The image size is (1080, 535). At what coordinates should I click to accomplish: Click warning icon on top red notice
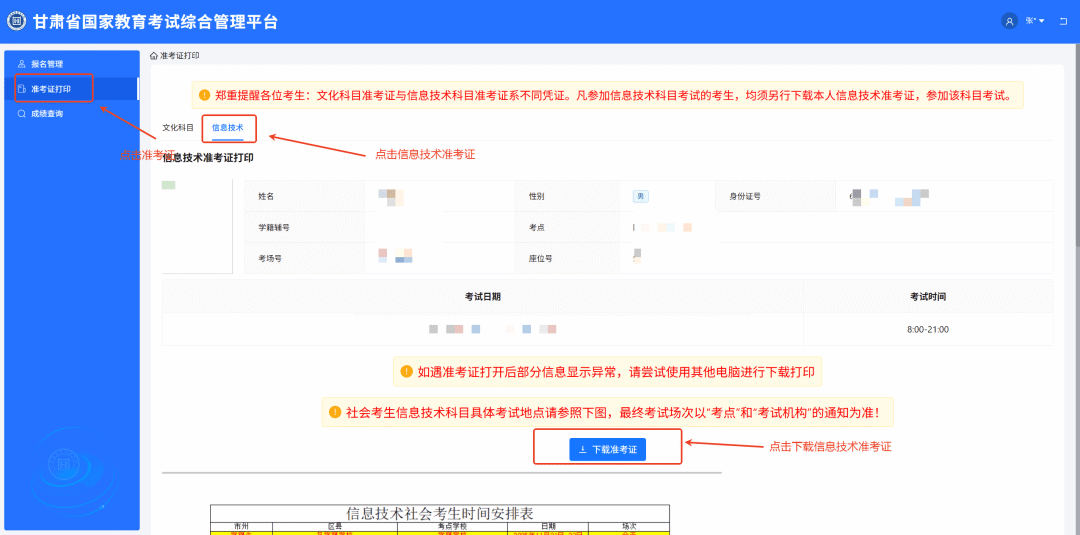coord(205,96)
